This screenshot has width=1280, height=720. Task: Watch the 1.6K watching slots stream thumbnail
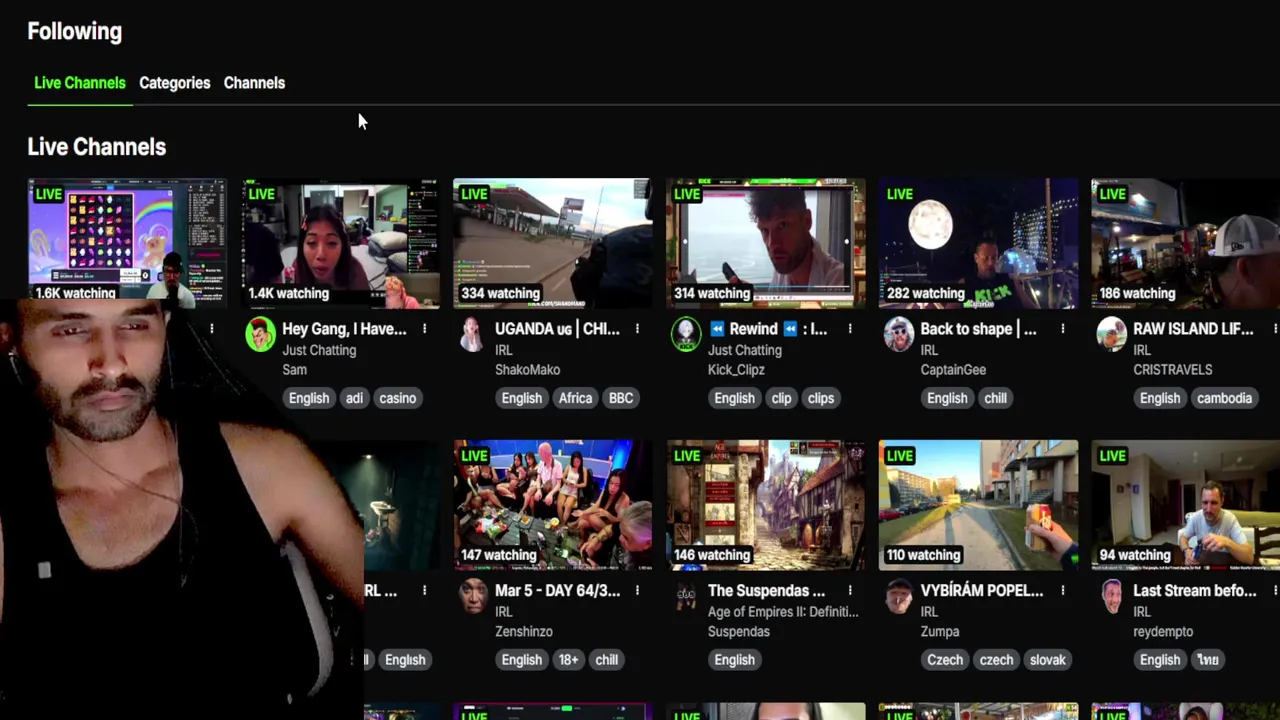127,241
